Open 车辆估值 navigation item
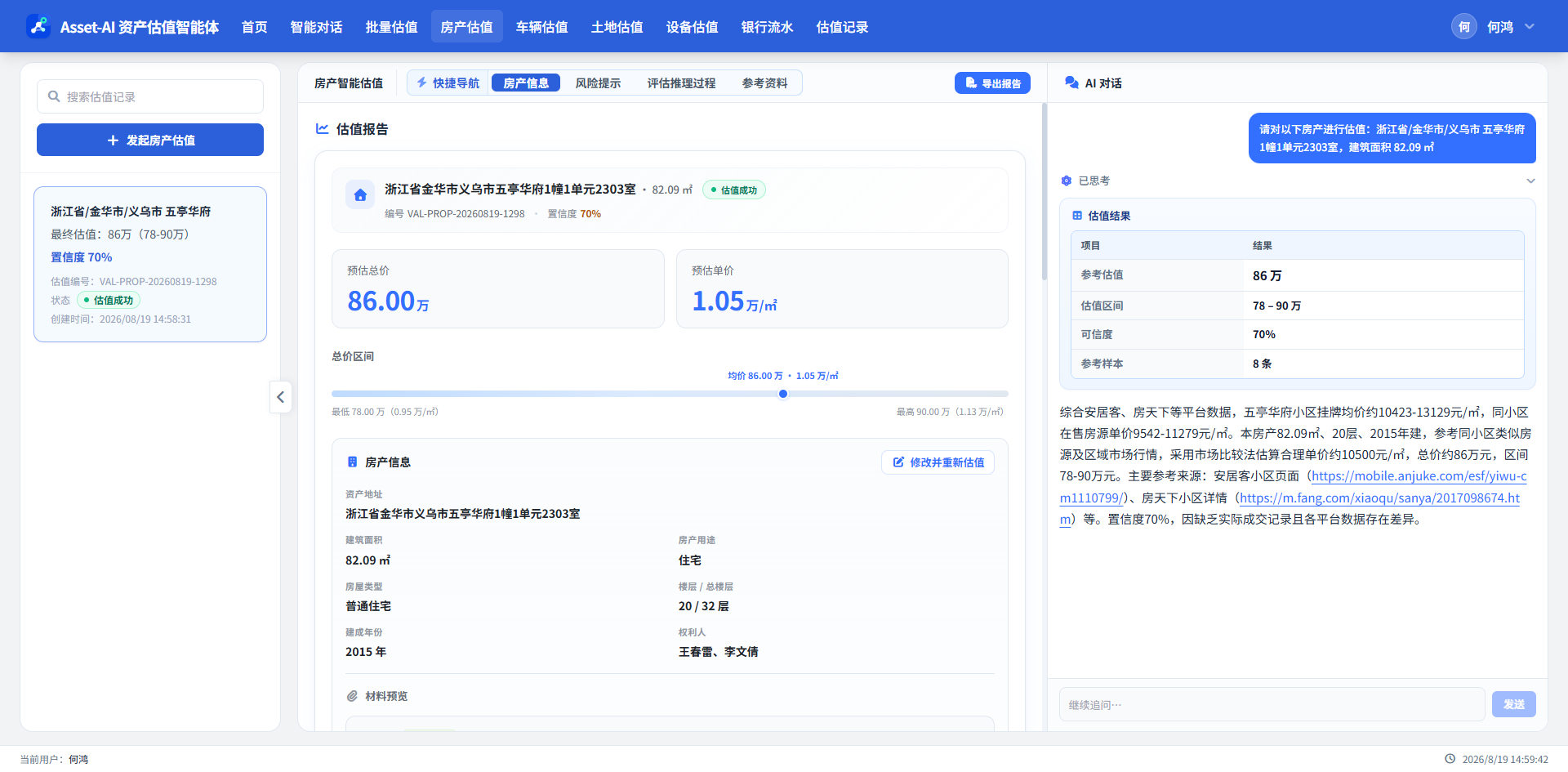This screenshot has width=1568, height=772. tap(542, 27)
